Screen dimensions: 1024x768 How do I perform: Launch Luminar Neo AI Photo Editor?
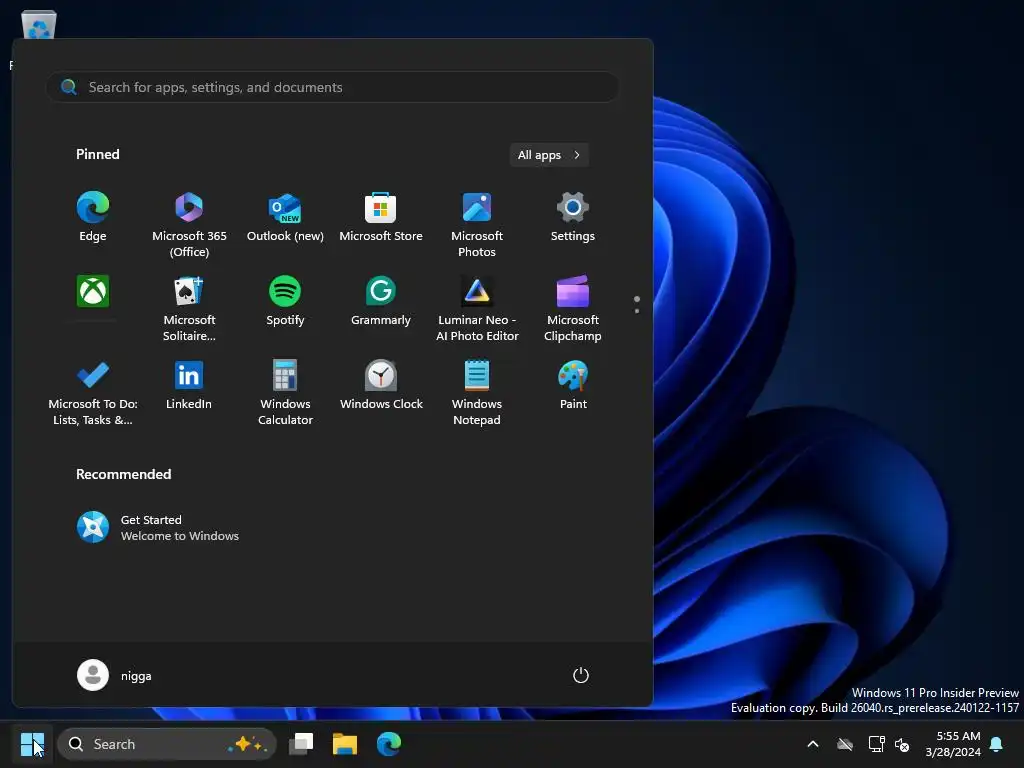tap(477, 309)
